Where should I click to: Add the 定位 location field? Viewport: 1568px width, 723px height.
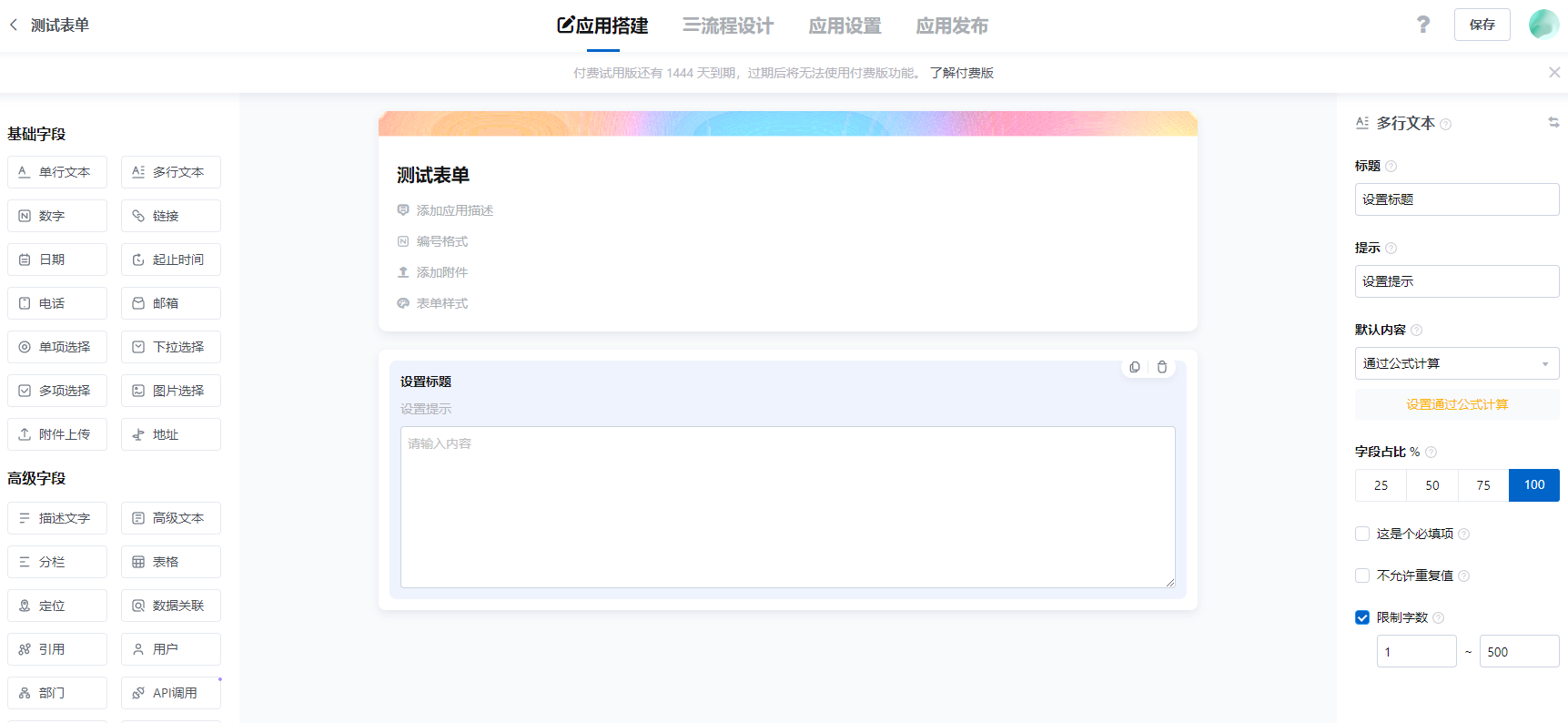(57, 606)
